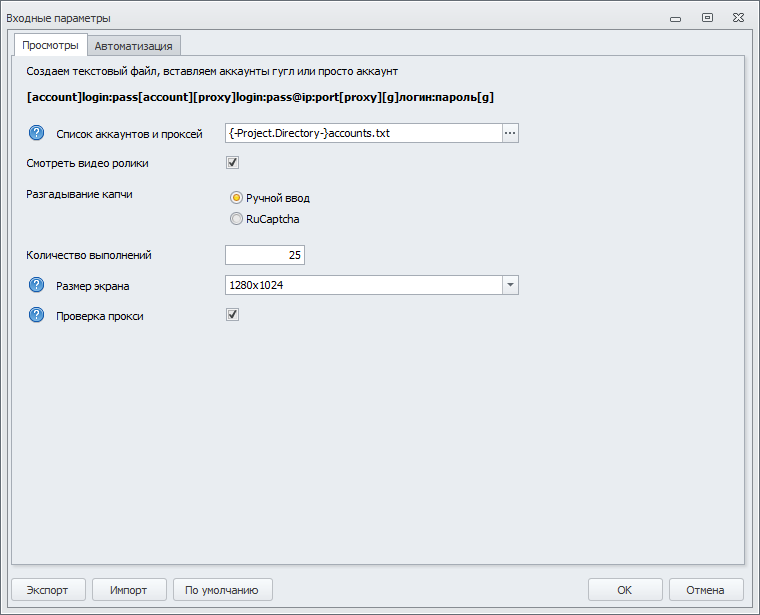
Task: Select the manual captcha input radio
Action: click(x=237, y=198)
